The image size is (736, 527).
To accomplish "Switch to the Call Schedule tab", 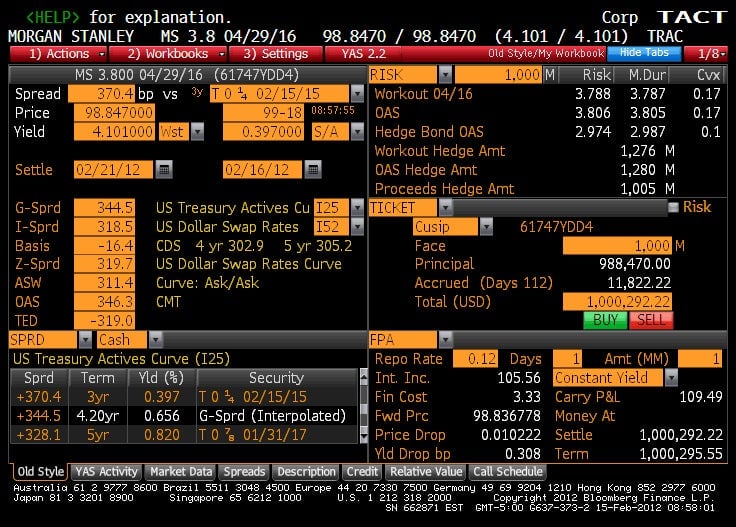I will (507, 472).
